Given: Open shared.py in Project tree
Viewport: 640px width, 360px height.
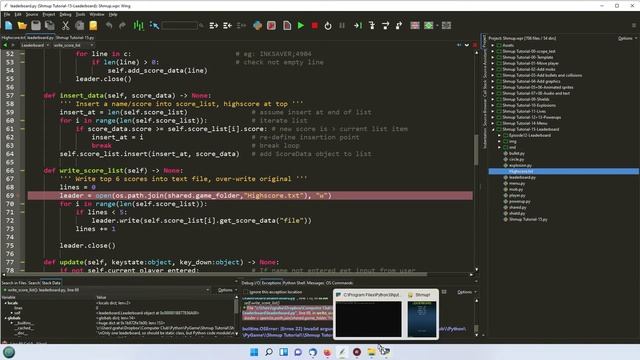Looking at the screenshot, I should pyautogui.click(x=518, y=207).
